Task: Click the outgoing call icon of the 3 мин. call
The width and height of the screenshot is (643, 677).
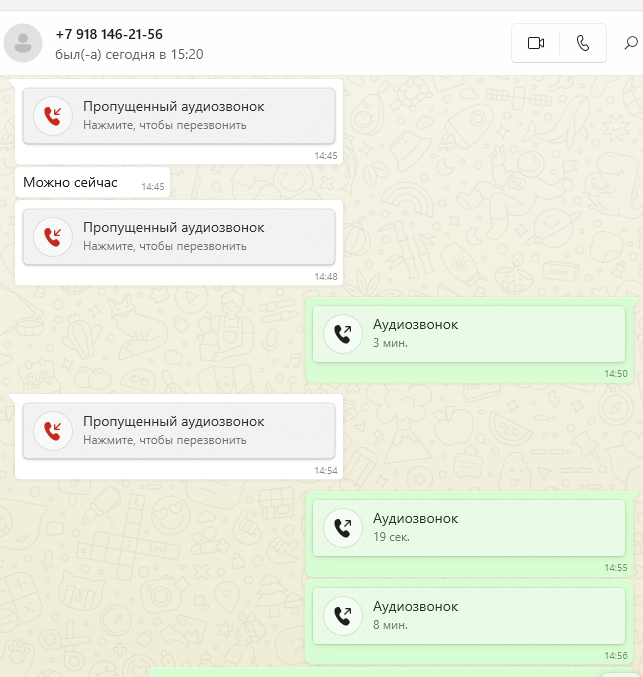Action: [343, 334]
